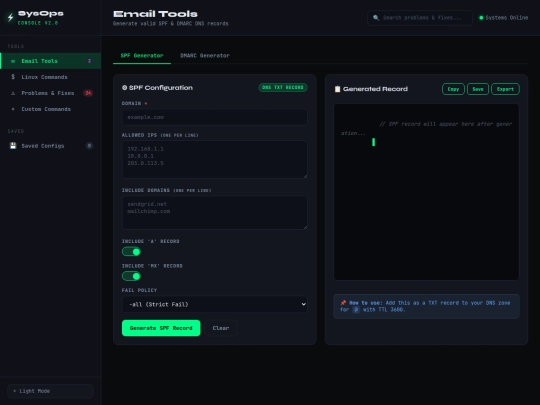Focus the Domain input field
540x405 pixels.
tap(215, 117)
